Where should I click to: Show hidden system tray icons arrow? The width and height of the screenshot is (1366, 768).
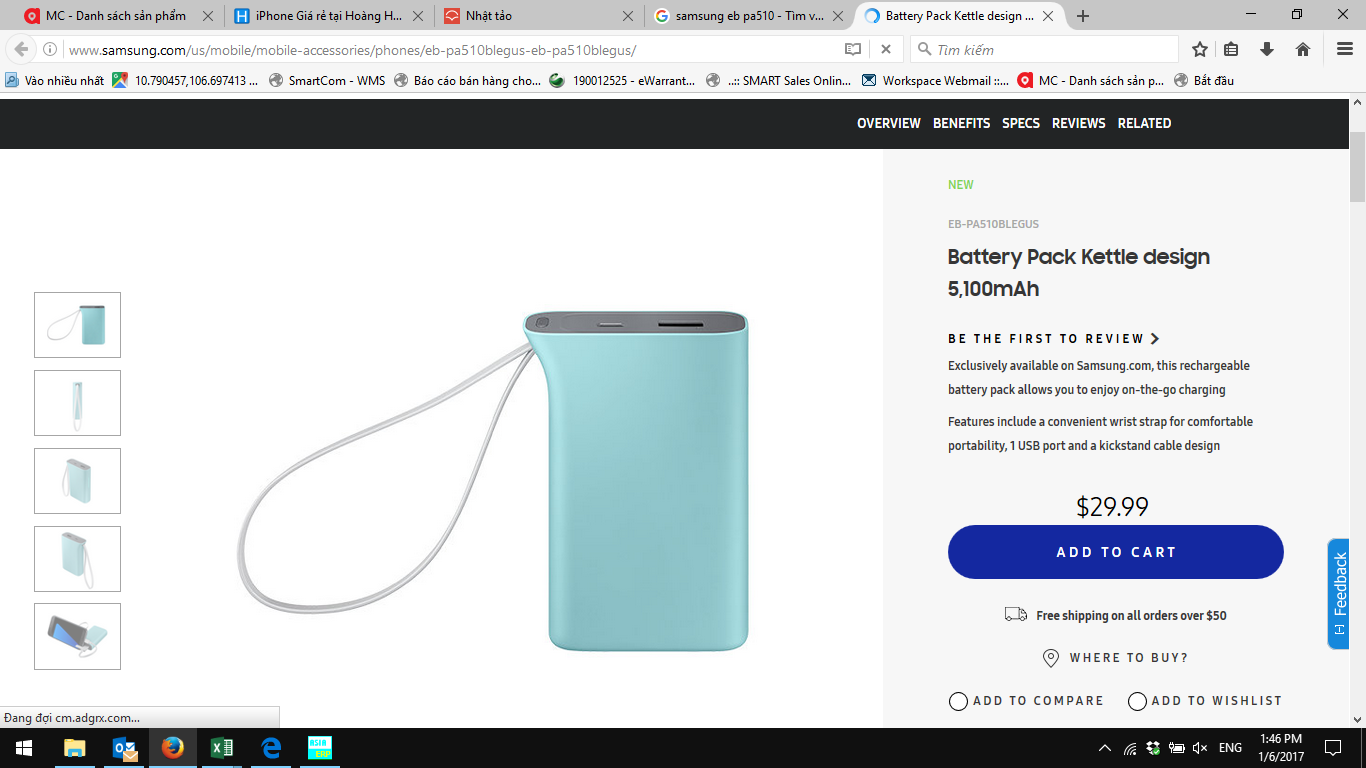point(1105,748)
